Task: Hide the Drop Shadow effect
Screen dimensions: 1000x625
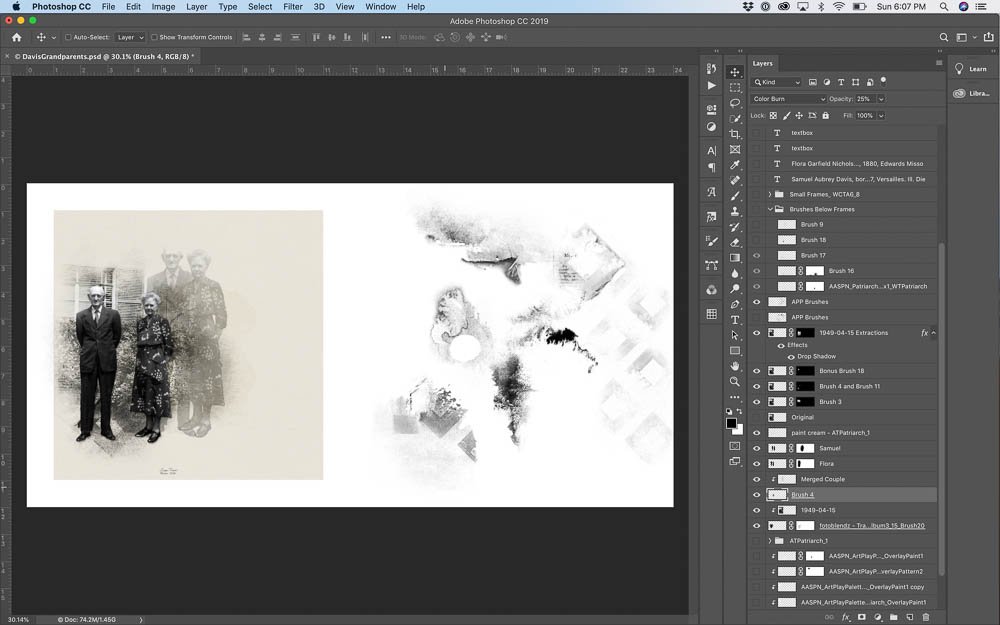Action: tap(791, 357)
